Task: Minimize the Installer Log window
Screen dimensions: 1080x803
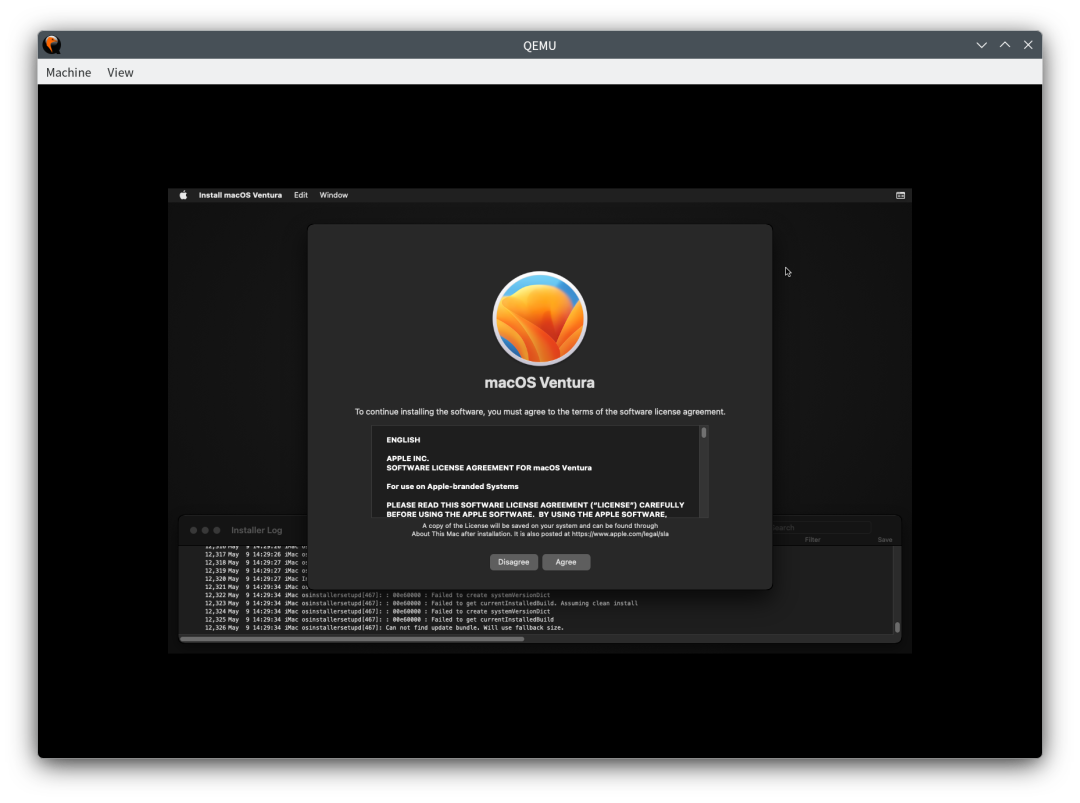Action: [x=205, y=530]
